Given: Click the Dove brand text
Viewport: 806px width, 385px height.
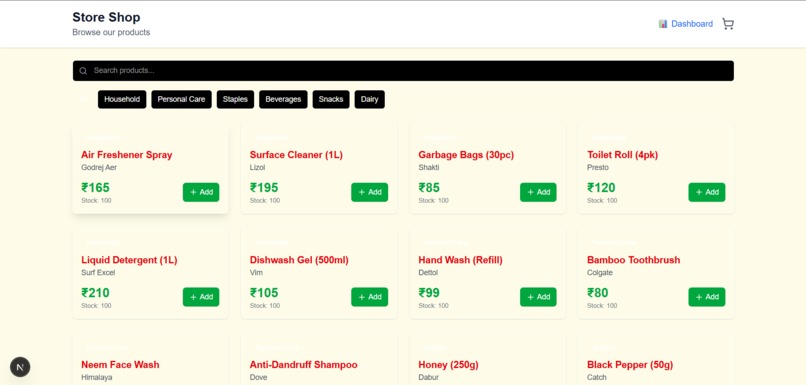Looking at the screenshot, I should click(x=259, y=377).
